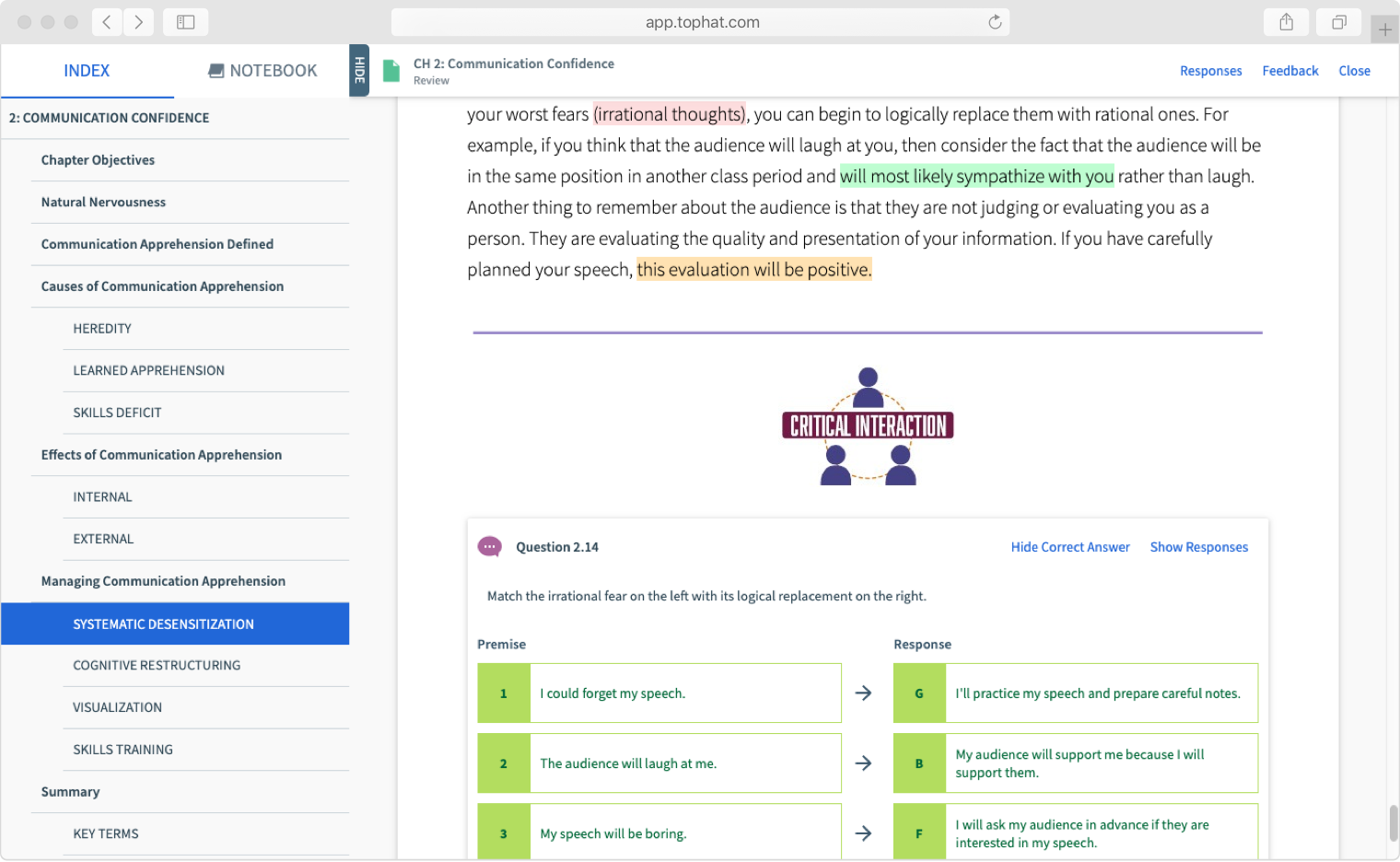This screenshot has width=1400, height=862.
Task: Reload the page using refresh icon
Action: pyautogui.click(x=995, y=22)
